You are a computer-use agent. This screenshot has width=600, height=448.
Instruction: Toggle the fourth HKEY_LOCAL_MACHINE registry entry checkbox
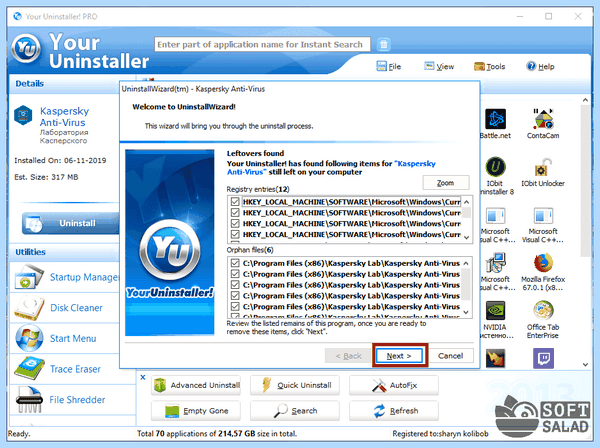(235, 234)
